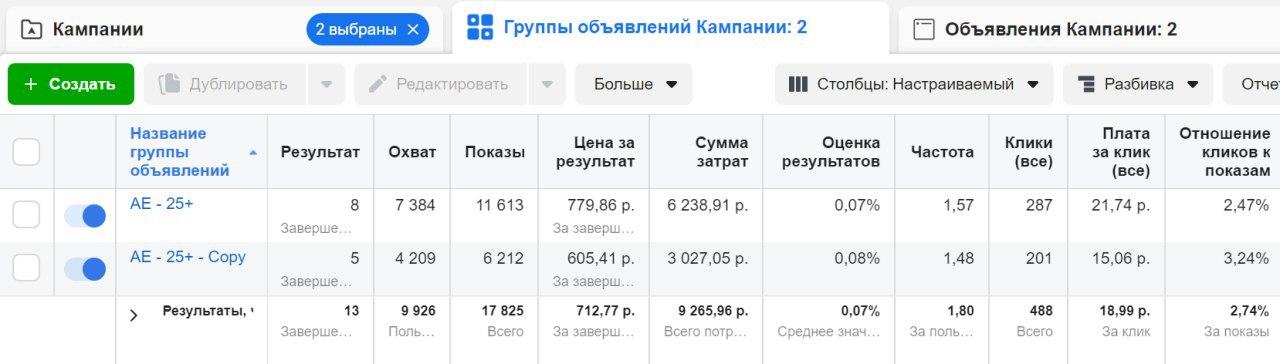Click the columns icon in Столбцы button

(x=798, y=84)
